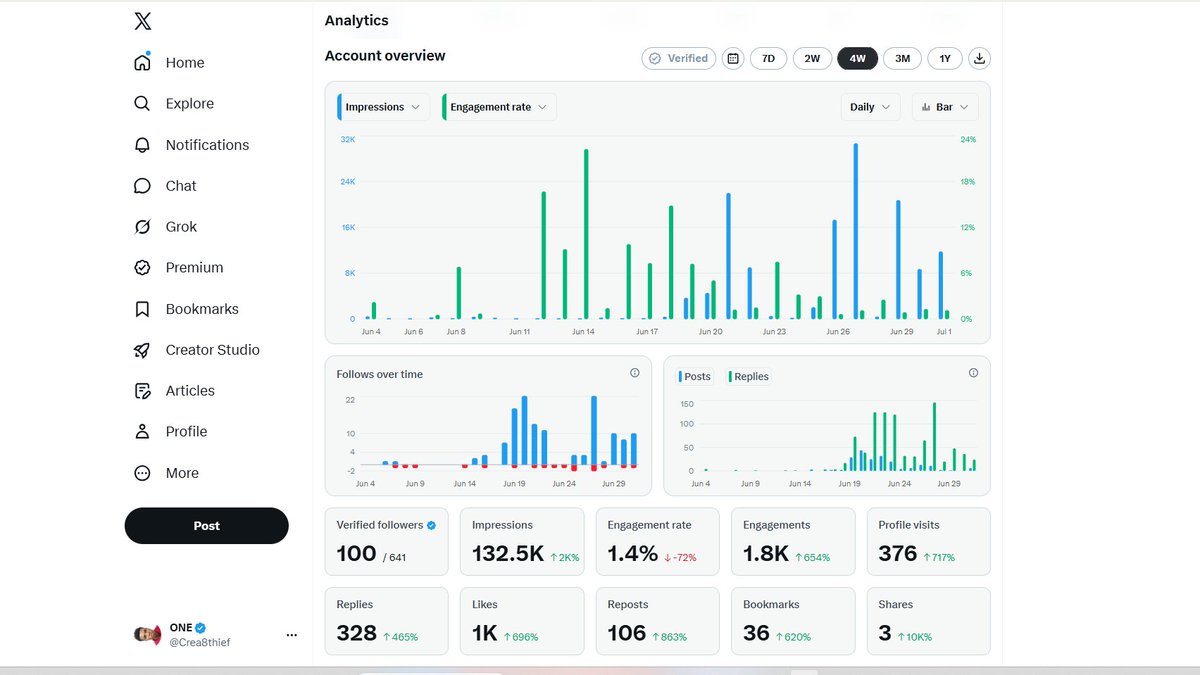Select the 4W time range
Viewport: 1200px width, 675px height.
(857, 58)
